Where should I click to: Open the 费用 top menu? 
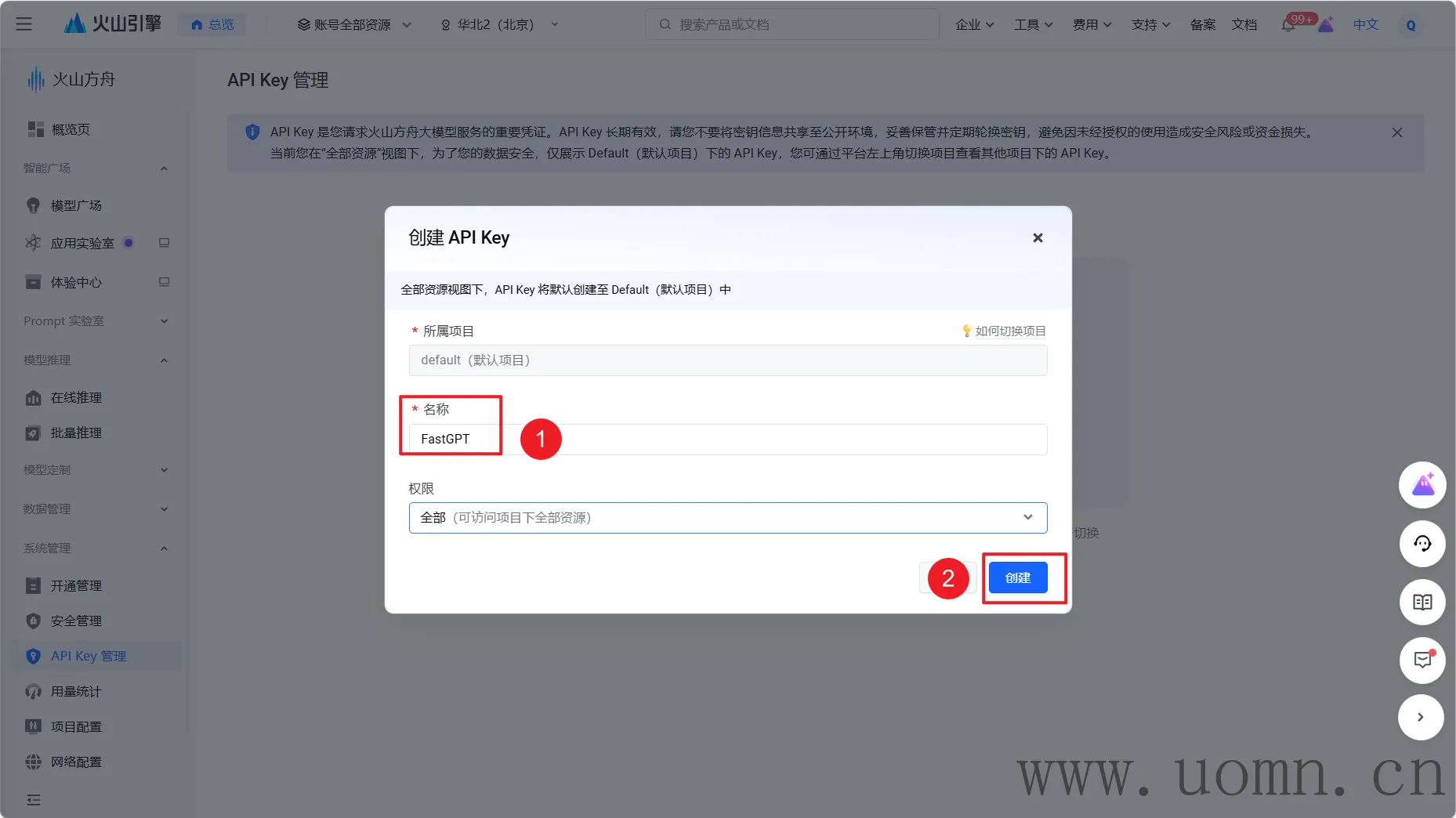pyautogui.click(x=1092, y=25)
